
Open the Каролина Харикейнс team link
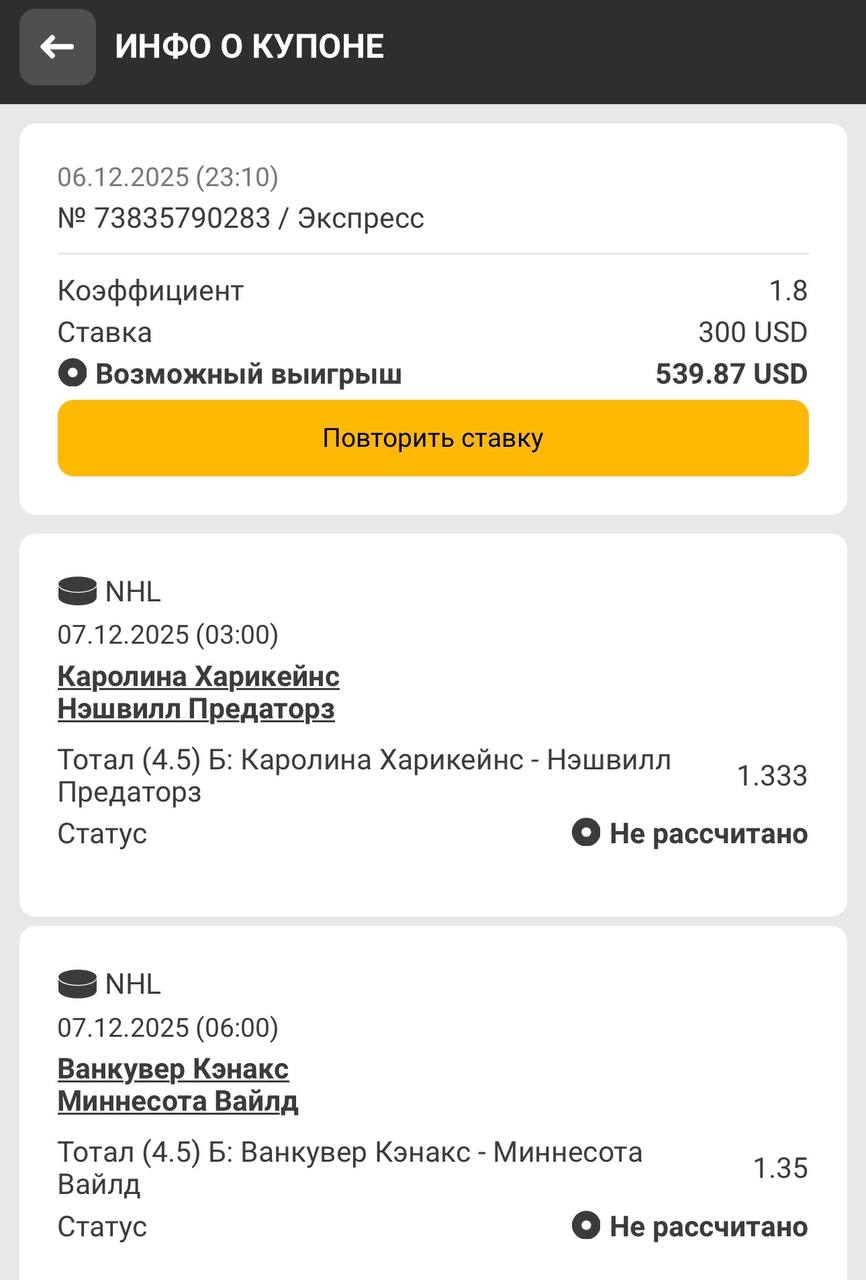[198, 677]
